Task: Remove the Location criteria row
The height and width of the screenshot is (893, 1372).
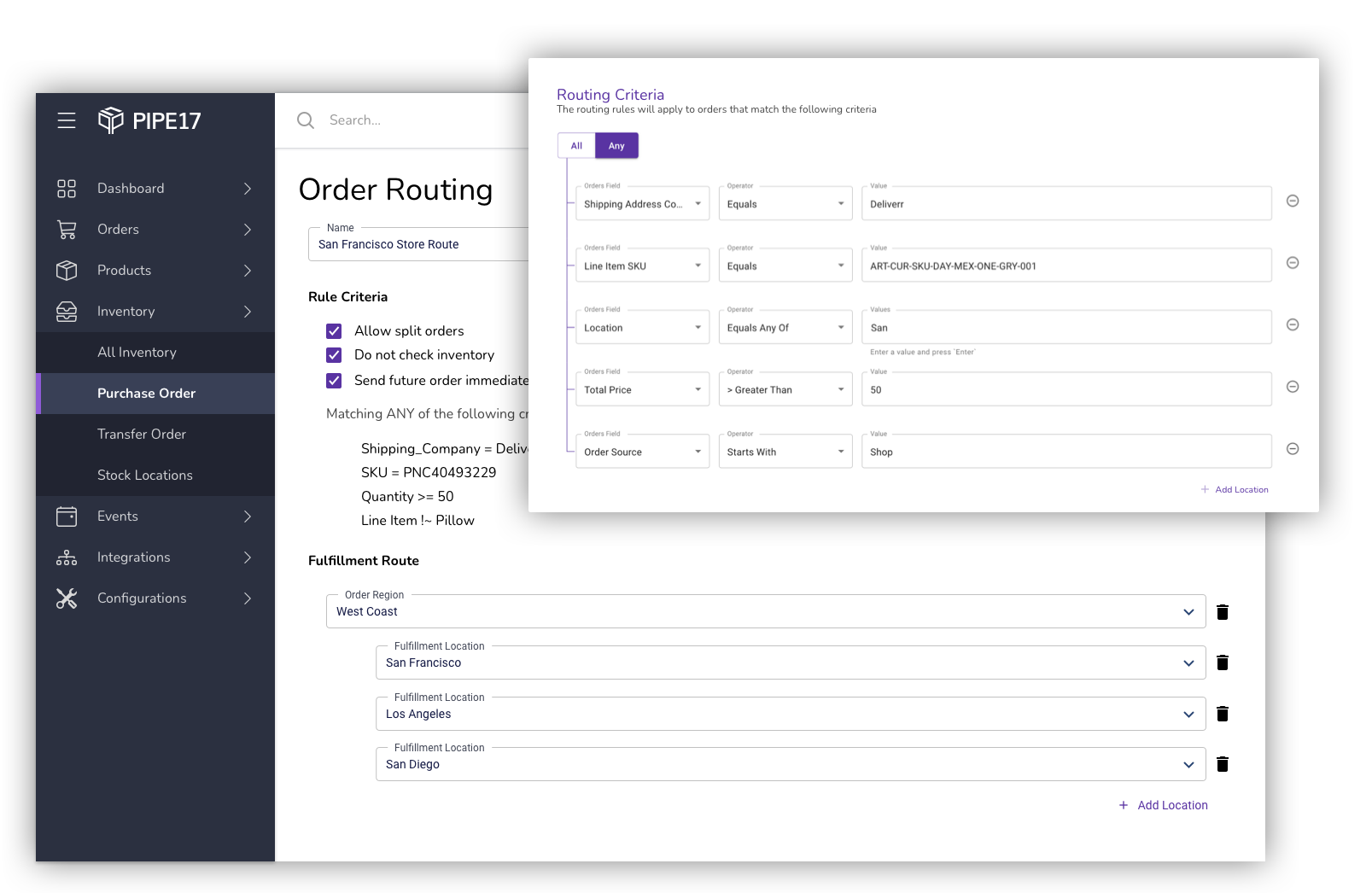Action: pyautogui.click(x=1293, y=324)
